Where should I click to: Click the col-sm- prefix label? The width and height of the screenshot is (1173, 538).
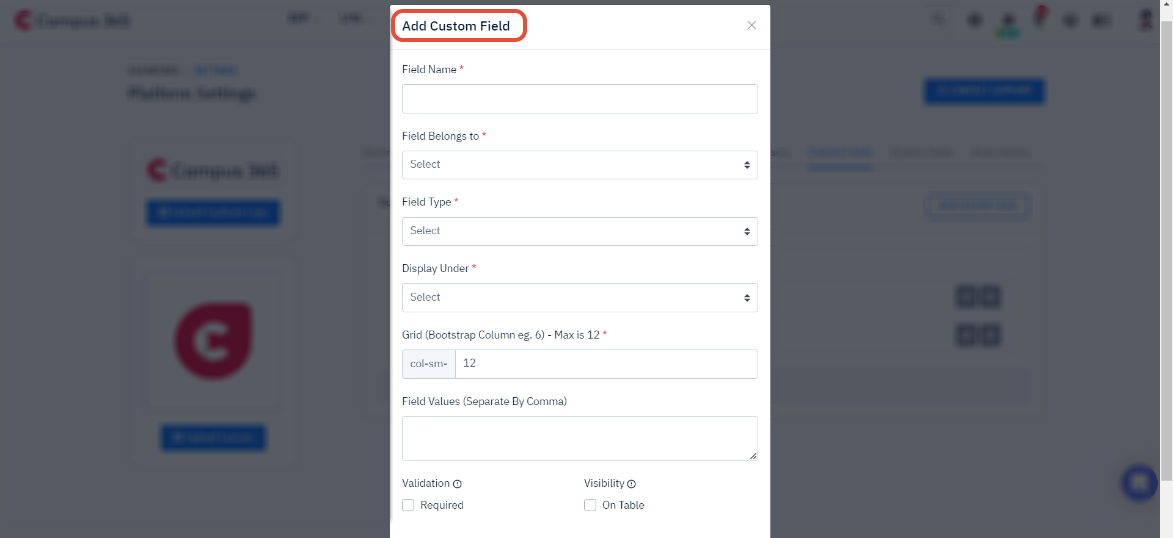click(429, 364)
